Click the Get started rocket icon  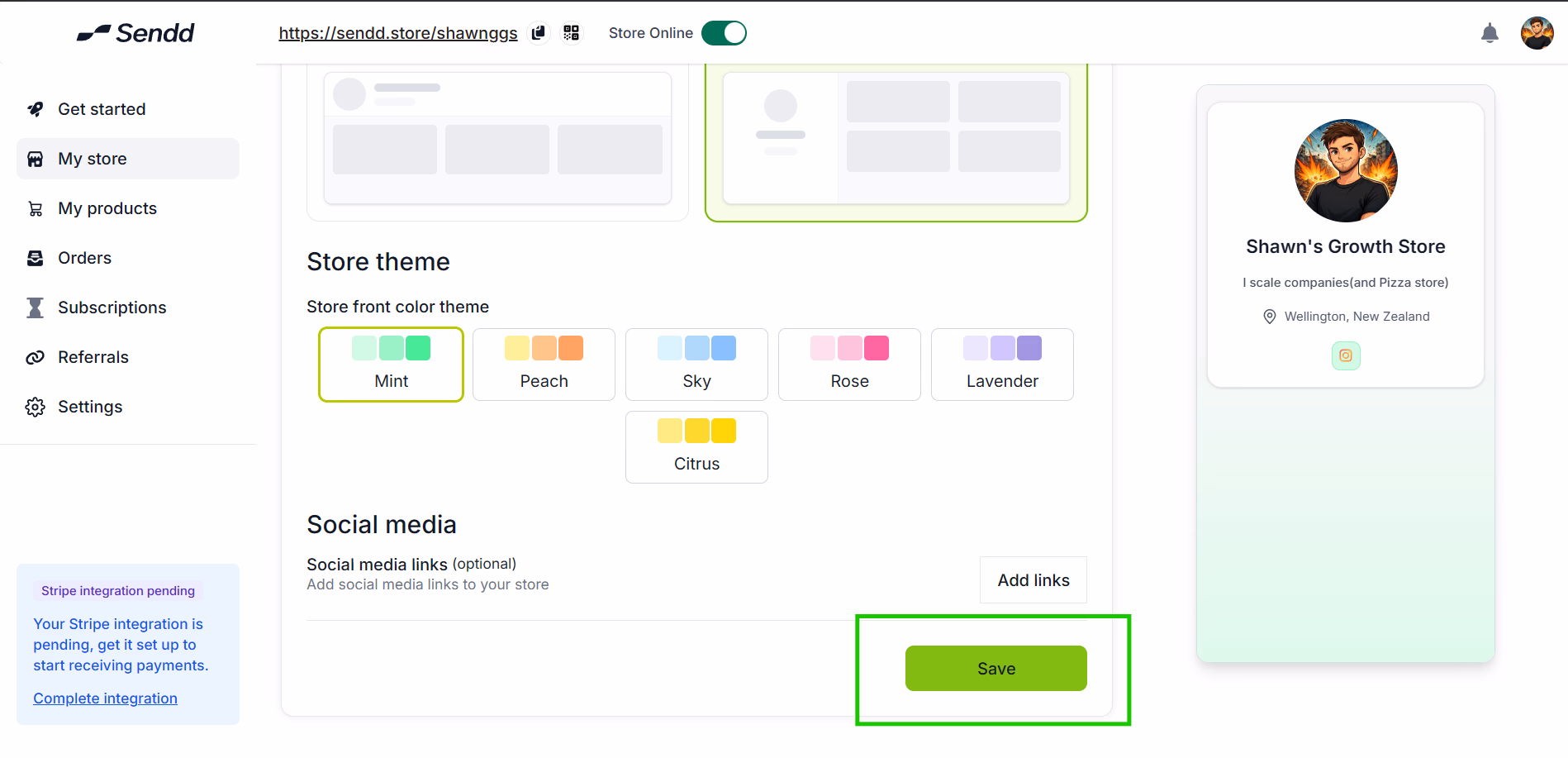pos(36,109)
